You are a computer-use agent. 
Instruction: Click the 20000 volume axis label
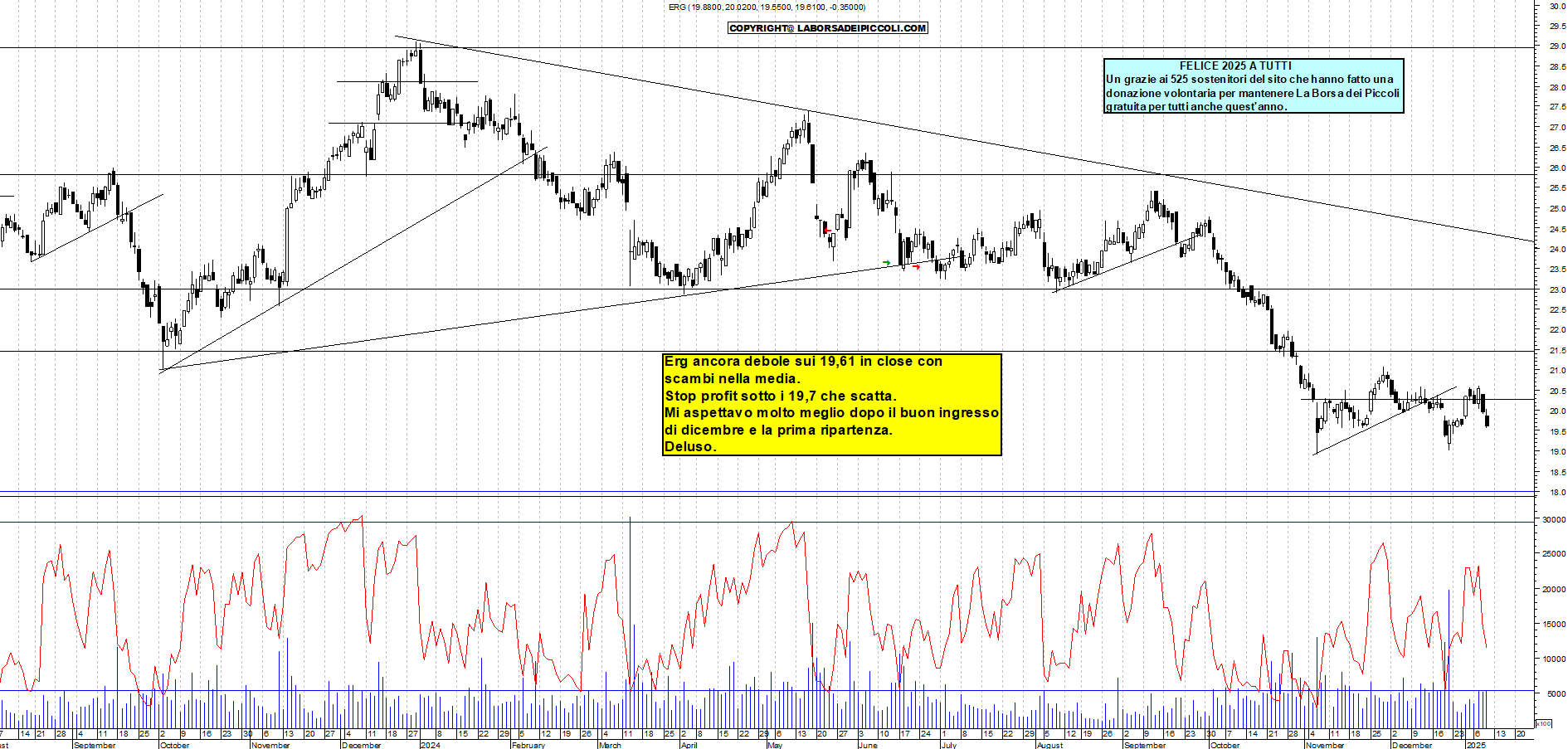(x=1554, y=590)
